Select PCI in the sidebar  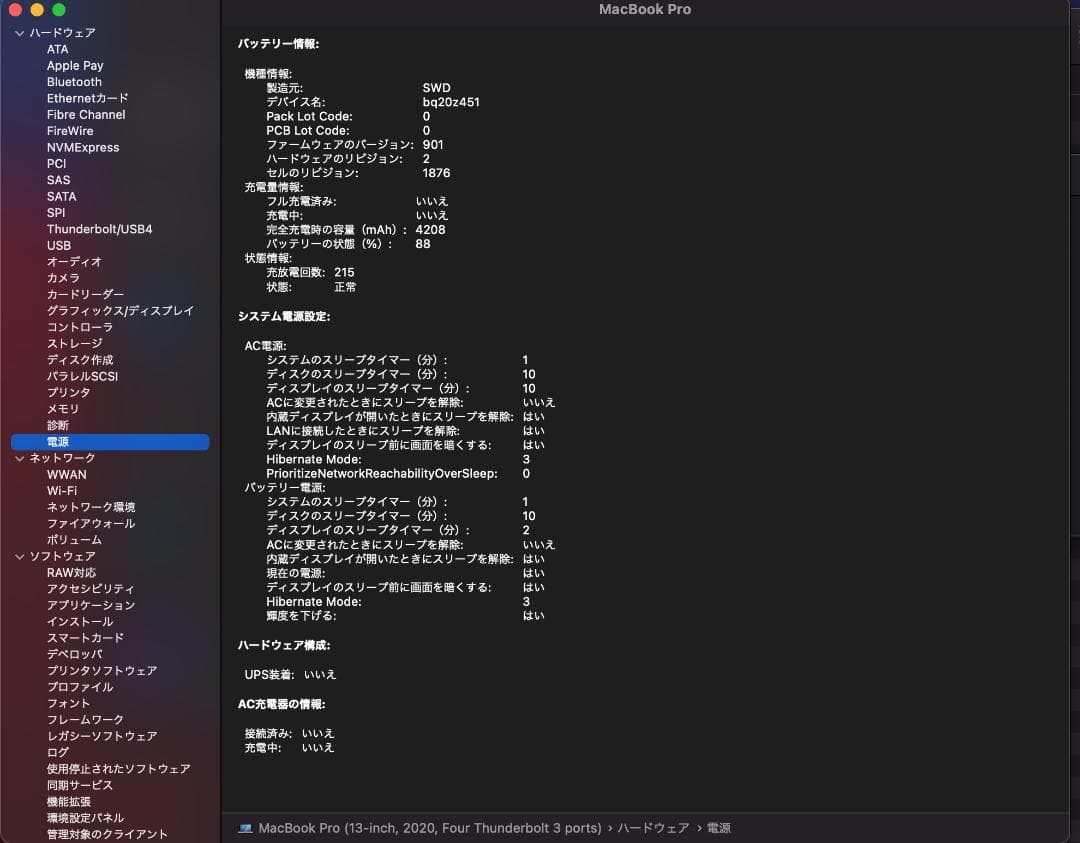56,164
